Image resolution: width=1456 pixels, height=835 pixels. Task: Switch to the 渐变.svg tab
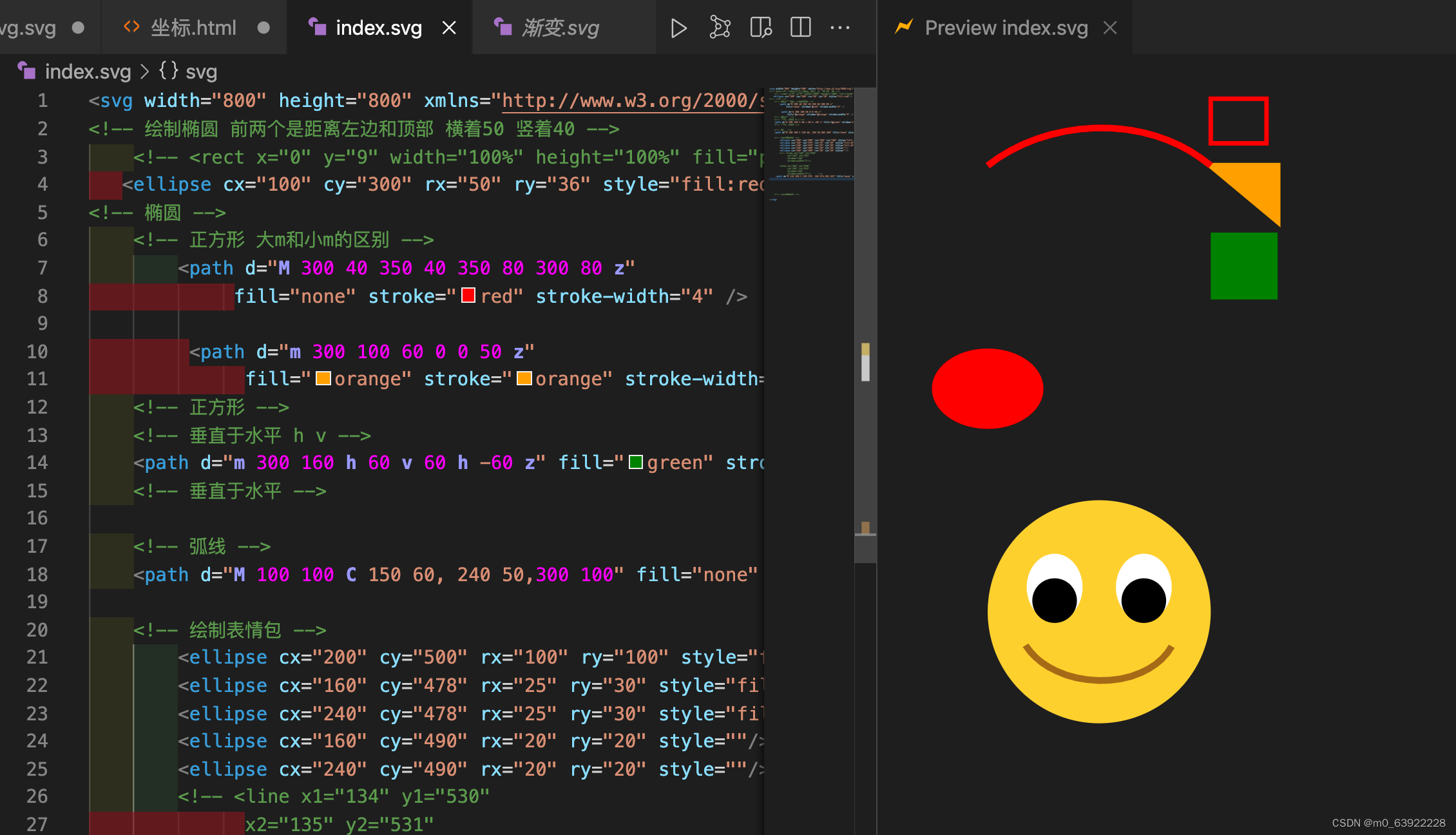(x=559, y=28)
